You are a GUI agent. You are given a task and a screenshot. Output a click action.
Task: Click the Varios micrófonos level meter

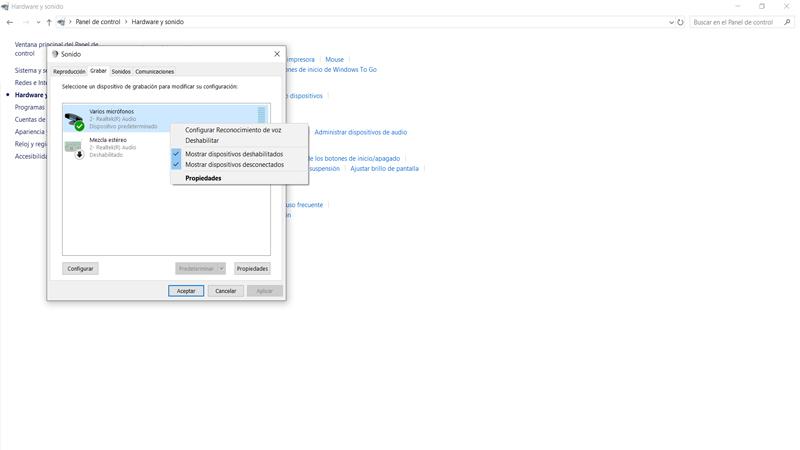(x=261, y=115)
